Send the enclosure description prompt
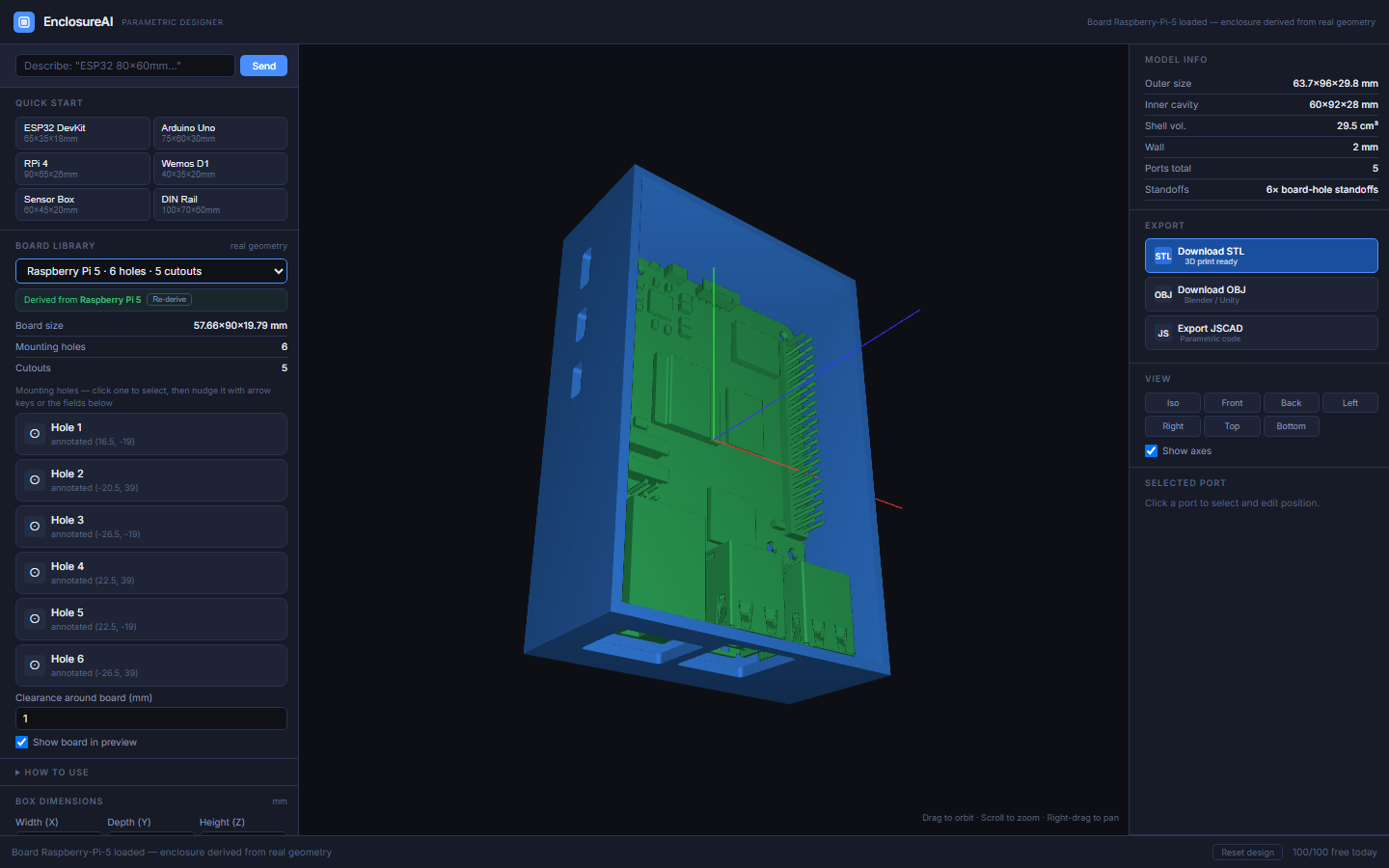The image size is (1389, 868). tap(263, 66)
